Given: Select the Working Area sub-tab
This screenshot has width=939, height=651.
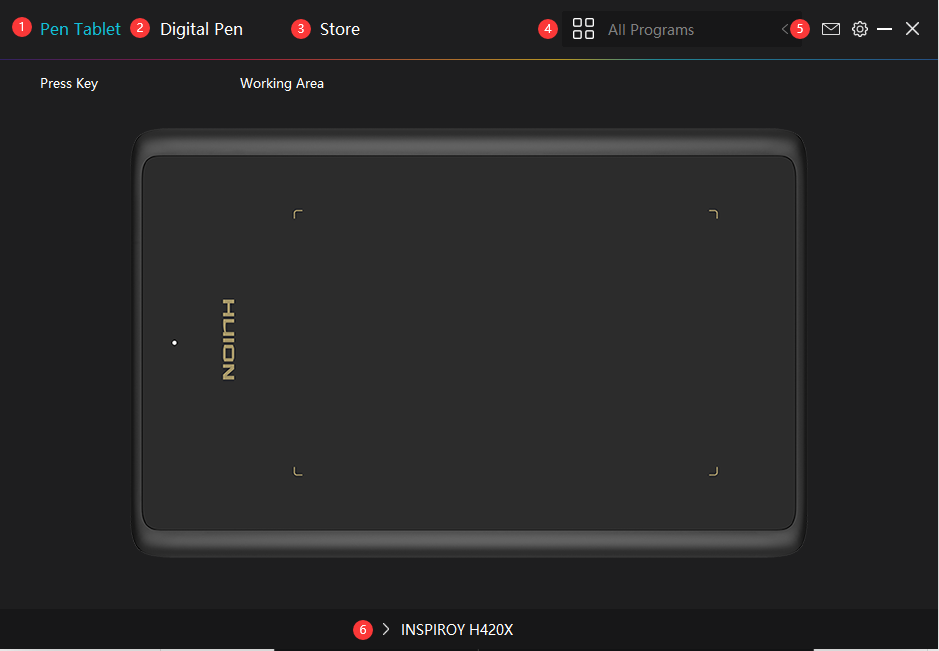Looking at the screenshot, I should click(282, 83).
